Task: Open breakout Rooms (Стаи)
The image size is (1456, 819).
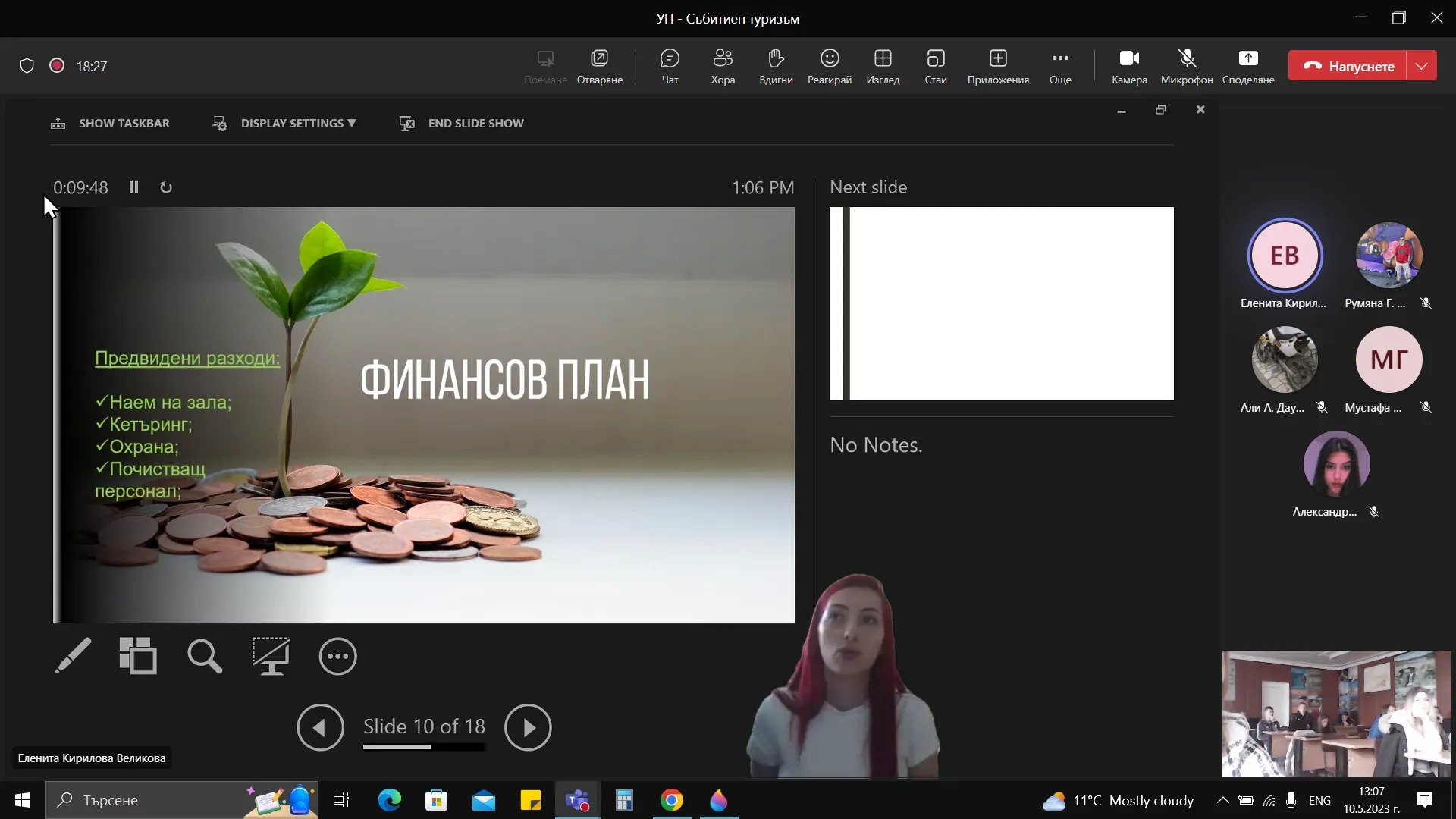Action: (936, 67)
